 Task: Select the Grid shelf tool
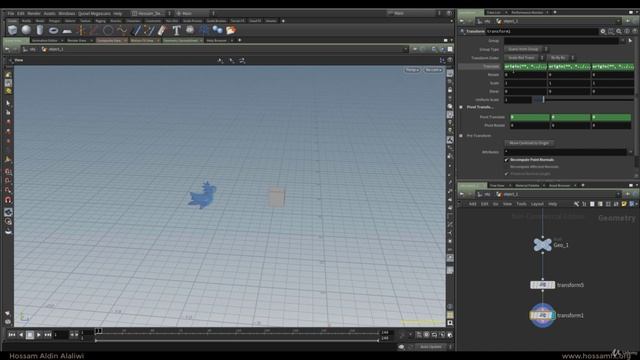[67, 31]
